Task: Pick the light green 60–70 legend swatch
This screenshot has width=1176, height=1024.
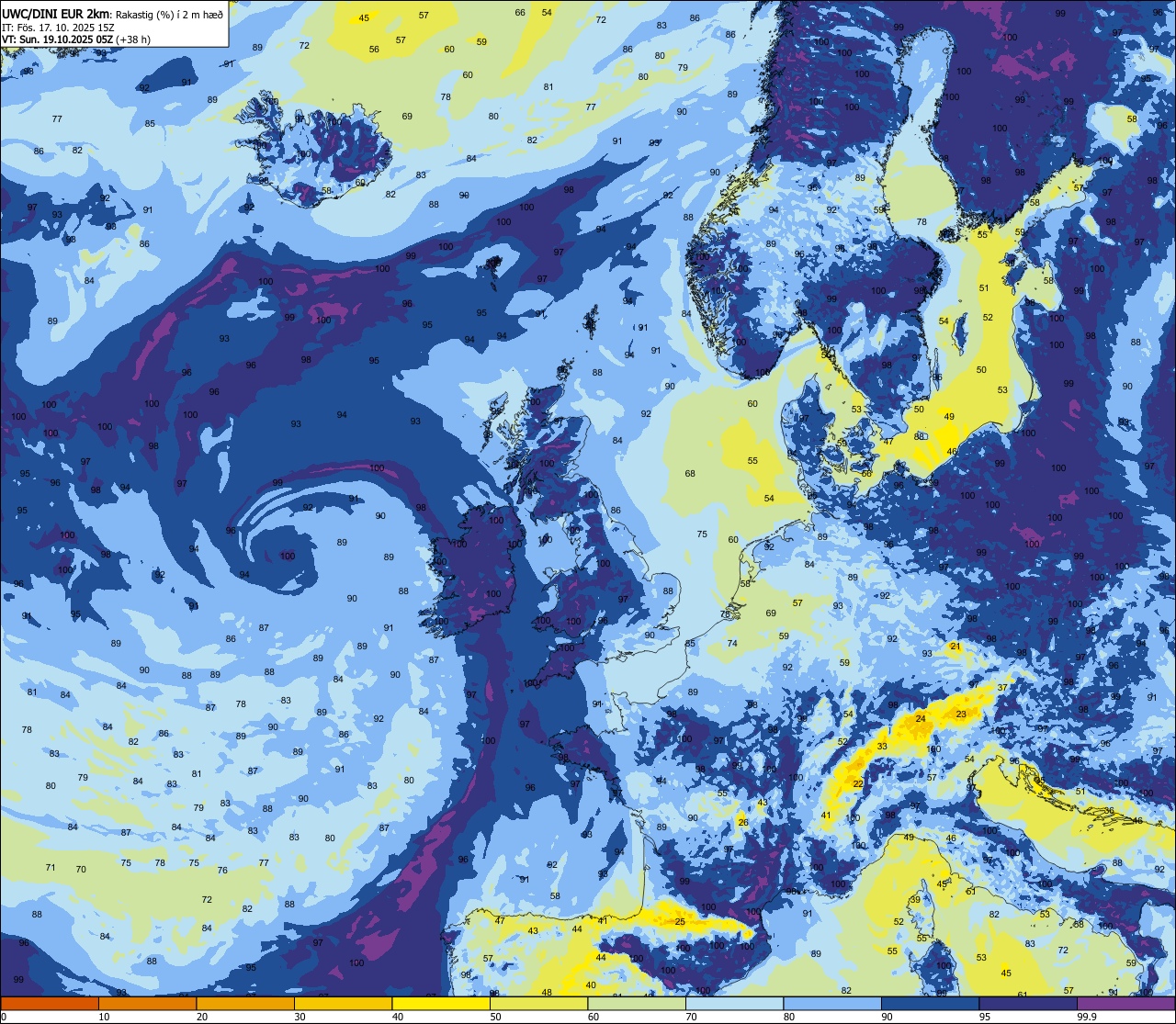Action: pyautogui.click(x=637, y=1003)
